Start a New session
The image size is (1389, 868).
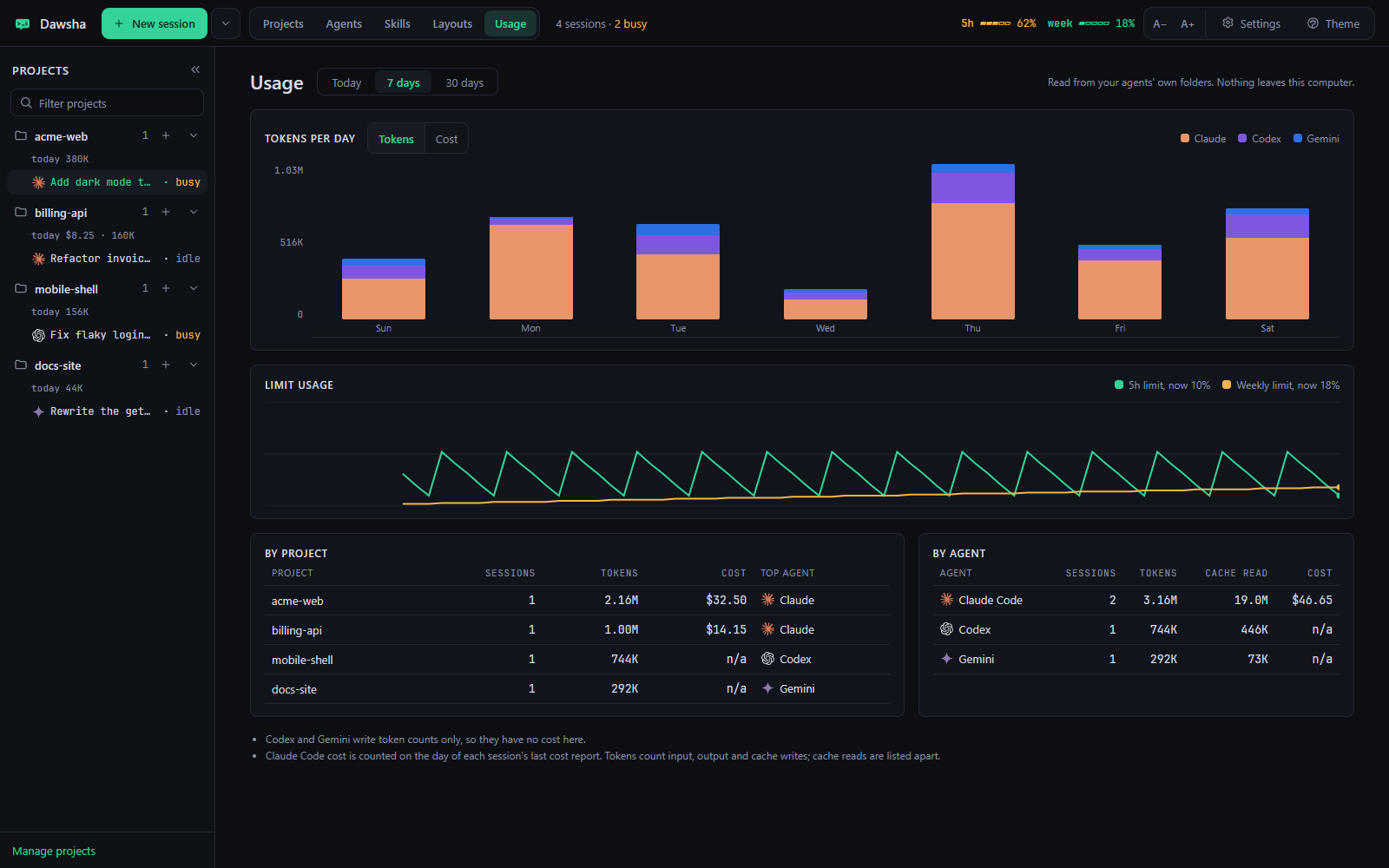click(x=155, y=23)
